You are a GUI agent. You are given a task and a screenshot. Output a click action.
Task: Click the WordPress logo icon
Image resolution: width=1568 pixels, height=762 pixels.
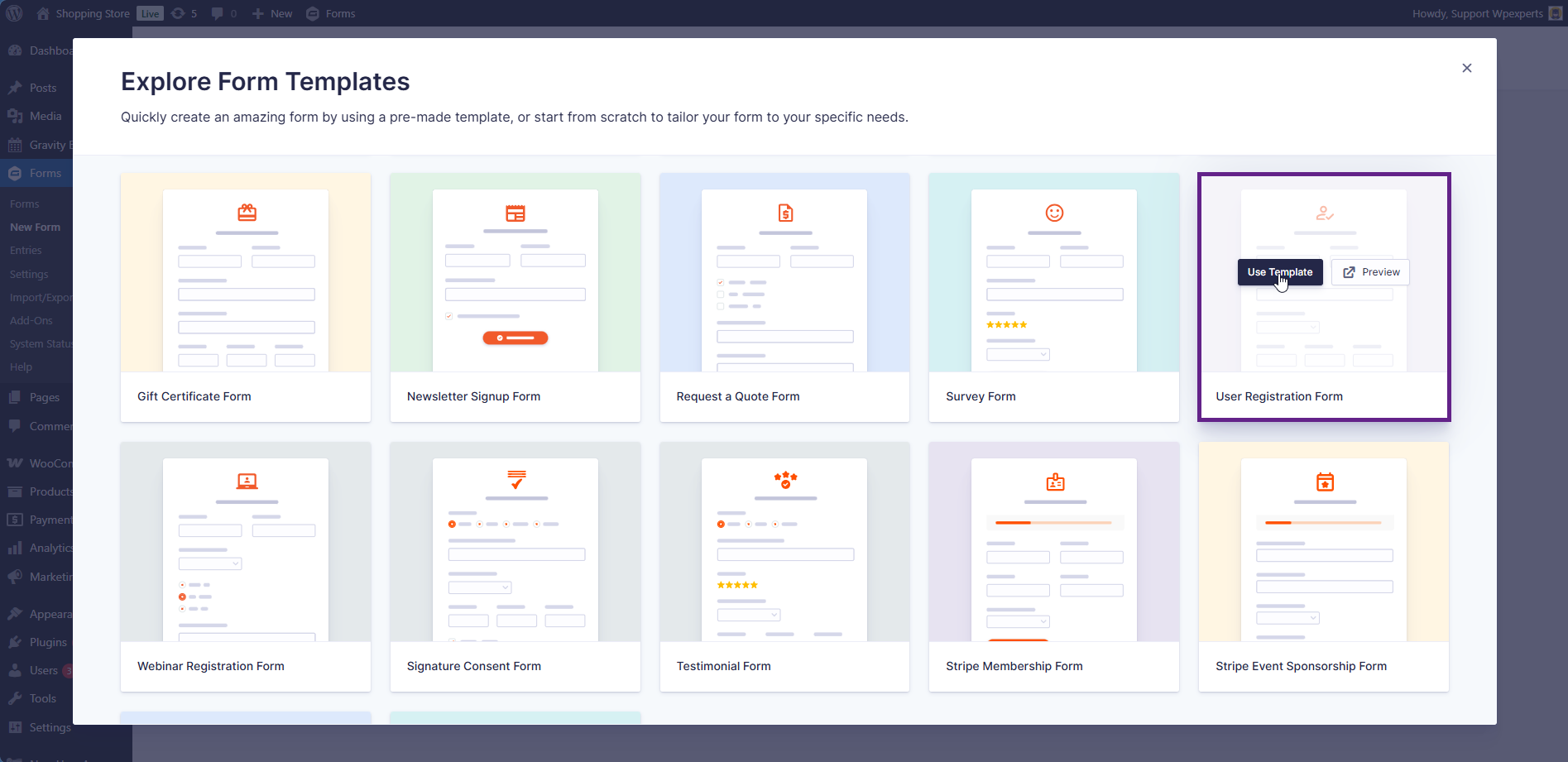point(14,13)
